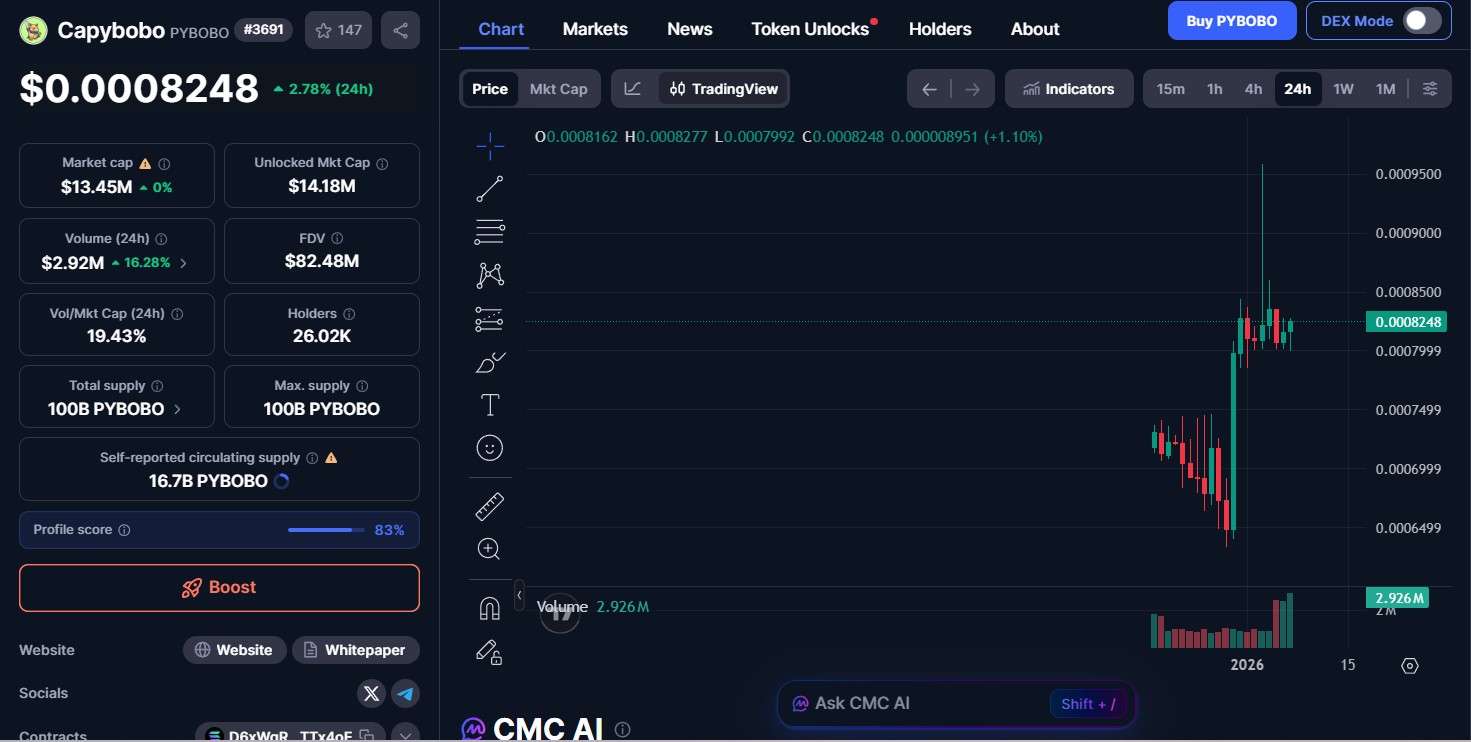Screen dimensions: 1471x742
Task: Expand the Volume (24h) details chevron
Action: 183,263
